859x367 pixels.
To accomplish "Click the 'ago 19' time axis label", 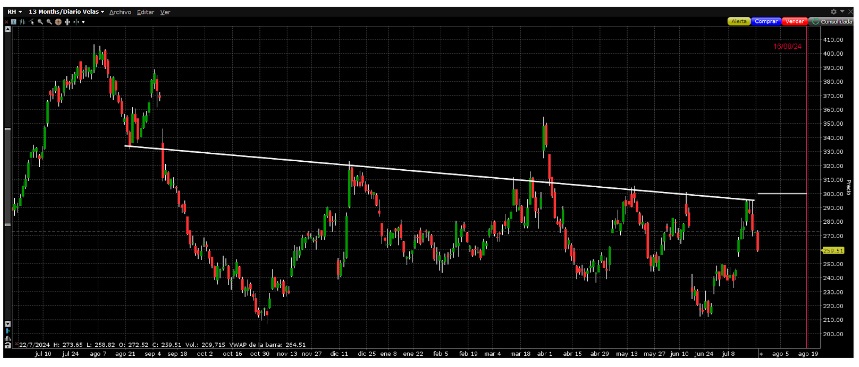I will pos(807,354).
